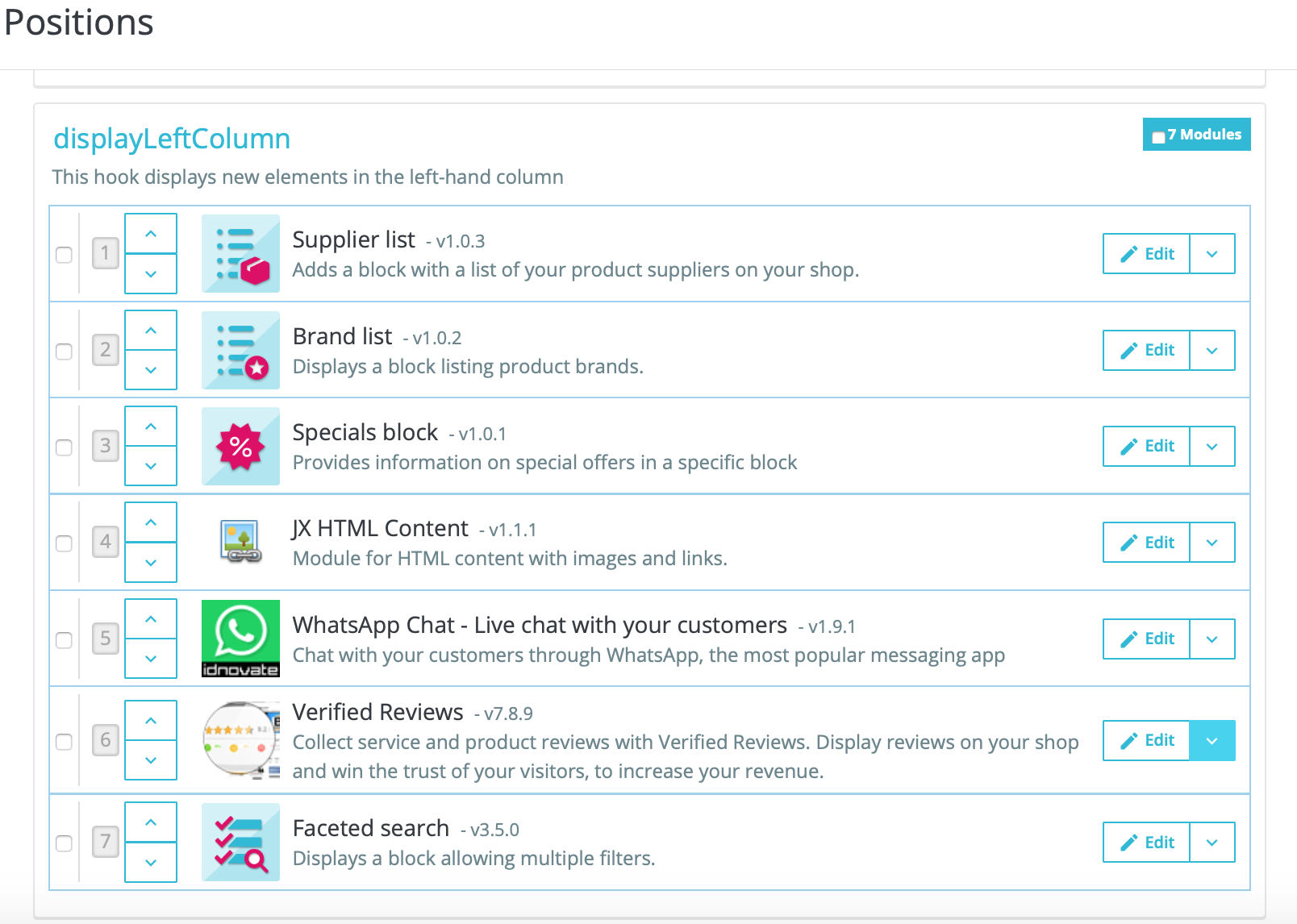Move Specials block up one position
1297x924 pixels.
[x=151, y=427]
